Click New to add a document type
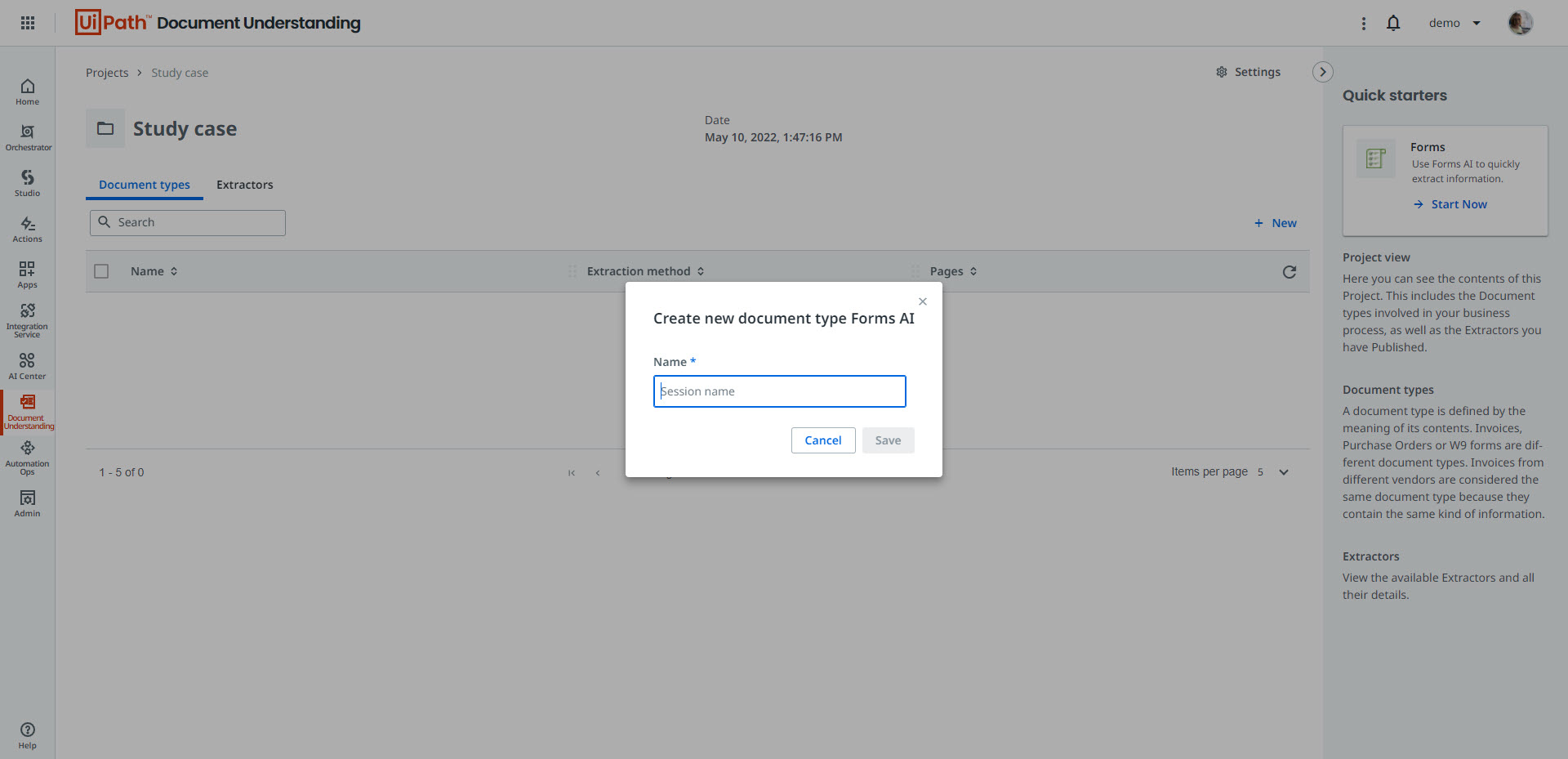Viewport: 1568px width, 759px height. [x=1276, y=223]
